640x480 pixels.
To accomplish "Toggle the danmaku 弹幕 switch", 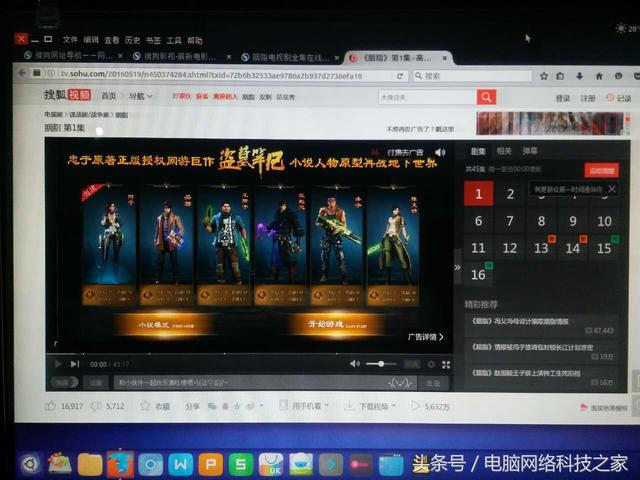I will click(x=64, y=382).
